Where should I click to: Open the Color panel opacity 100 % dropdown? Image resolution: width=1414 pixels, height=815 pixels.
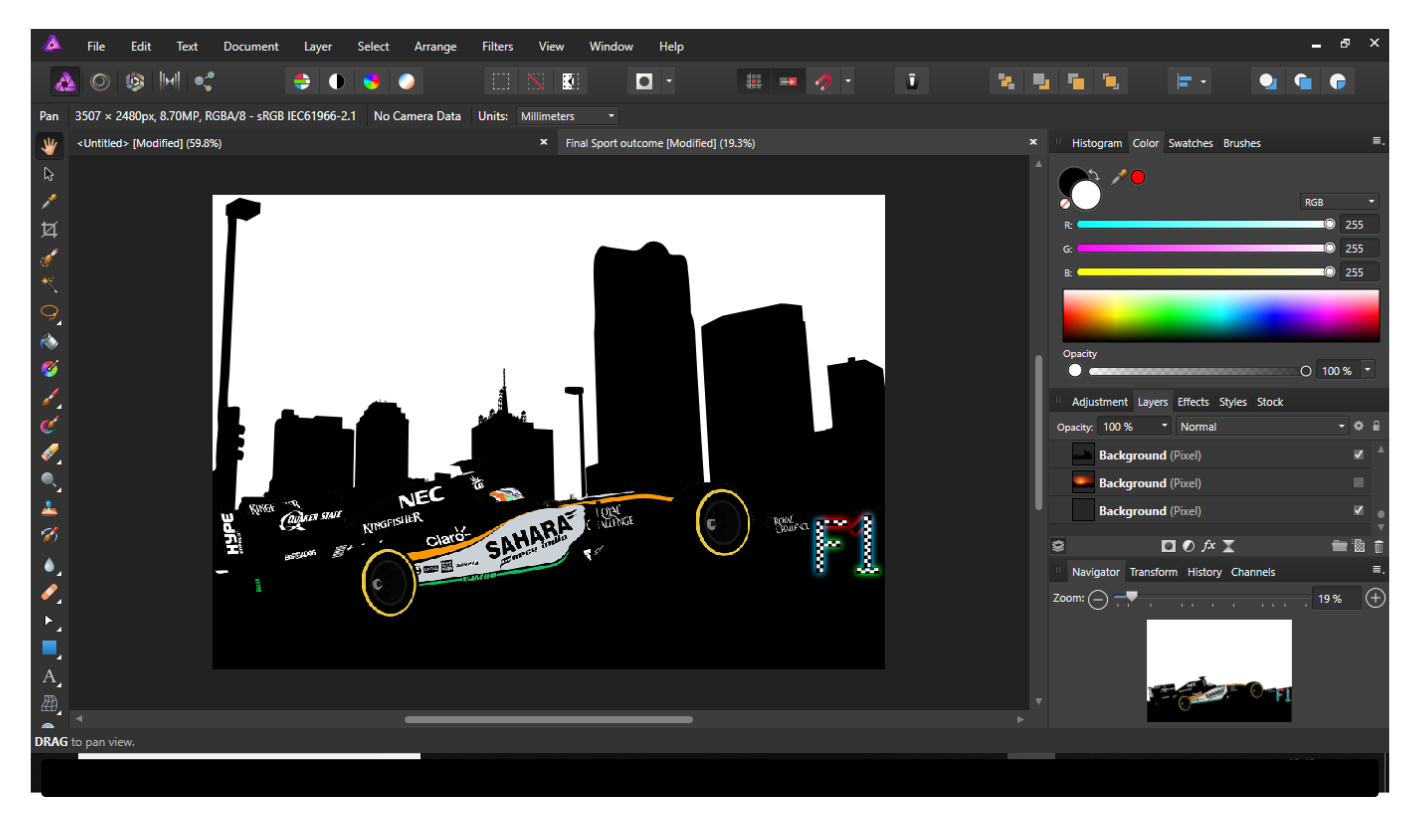[x=1367, y=370]
